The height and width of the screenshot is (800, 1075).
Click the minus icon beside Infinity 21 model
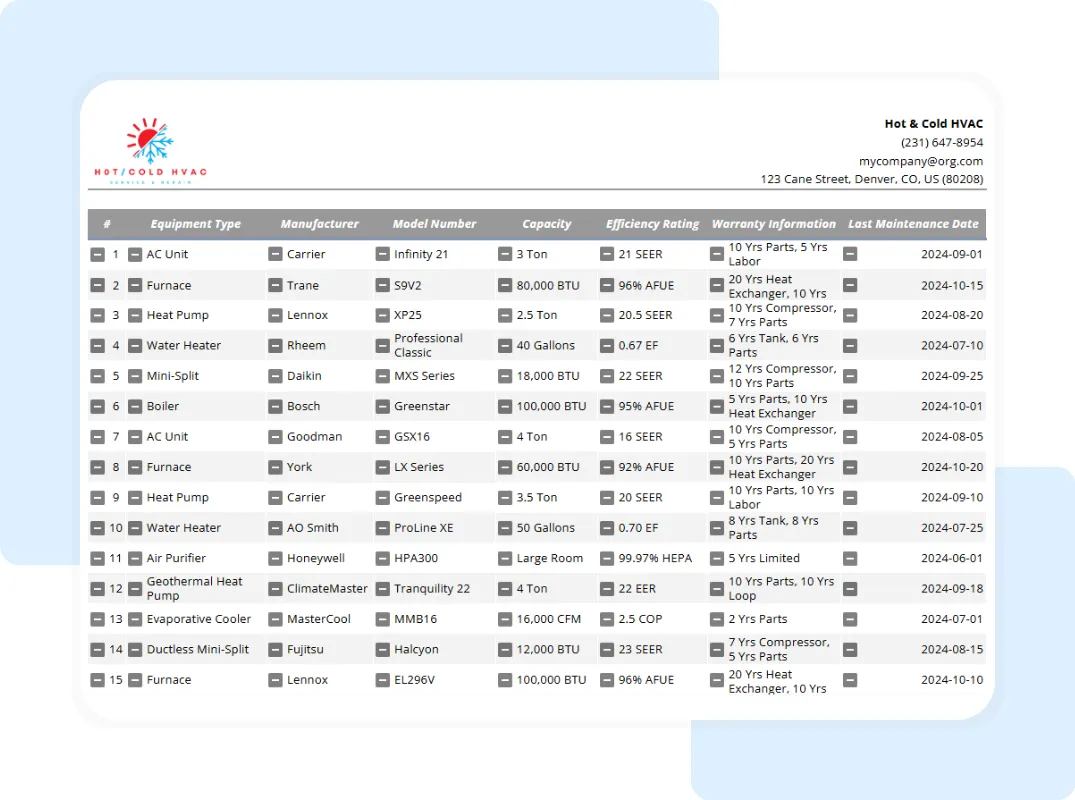coord(382,254)
